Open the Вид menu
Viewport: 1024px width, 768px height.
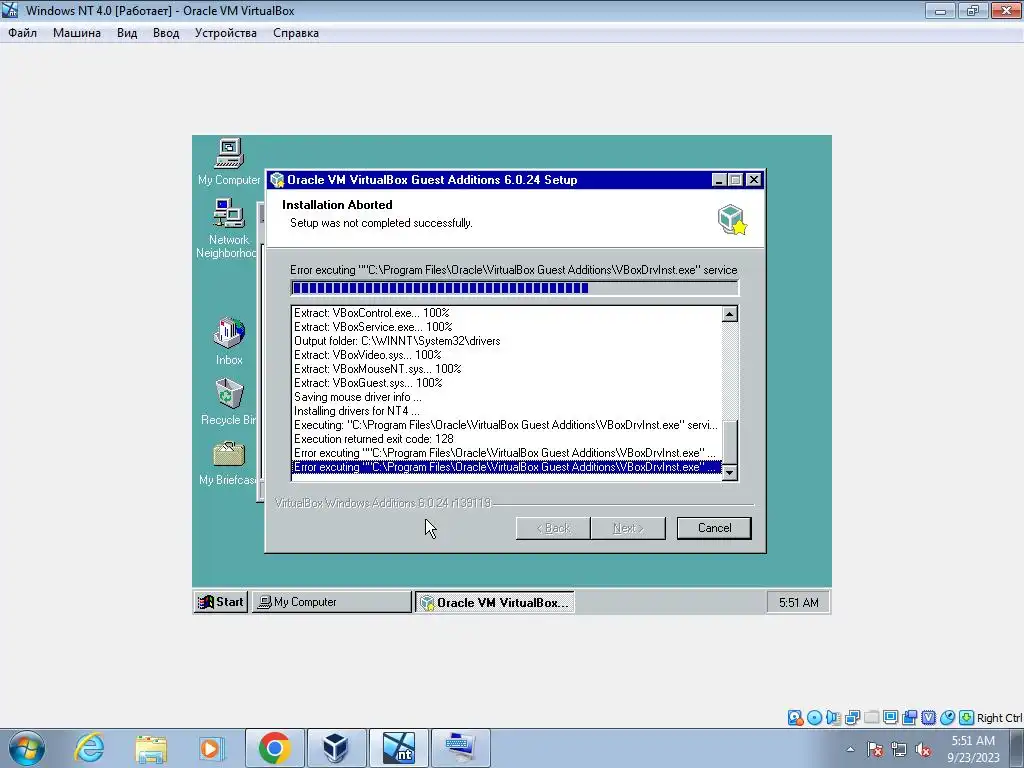(127, 33)
